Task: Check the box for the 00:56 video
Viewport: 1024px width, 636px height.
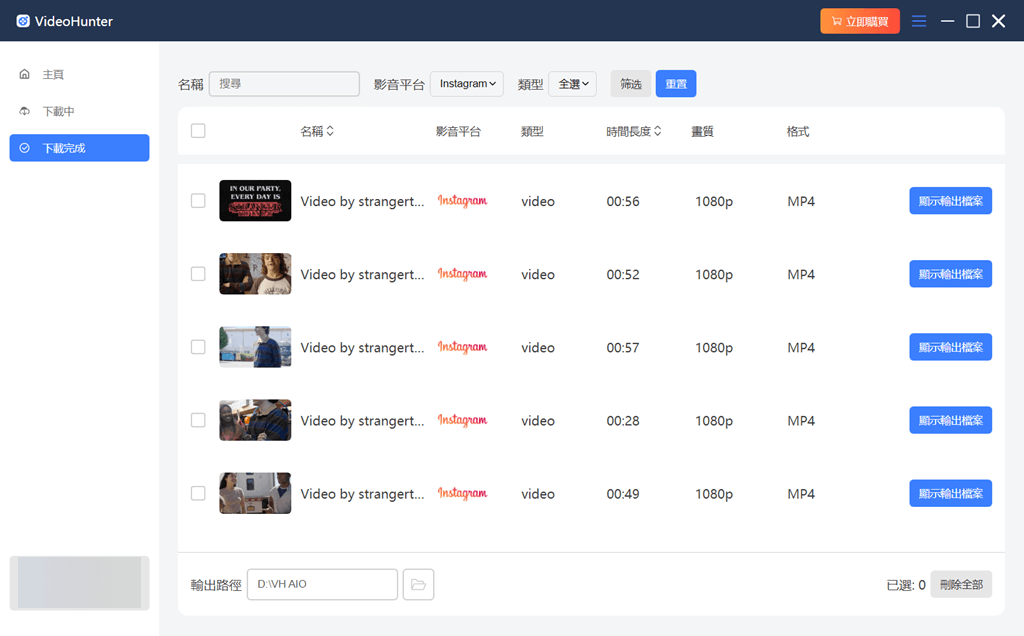Action: (x=198, y=200)
